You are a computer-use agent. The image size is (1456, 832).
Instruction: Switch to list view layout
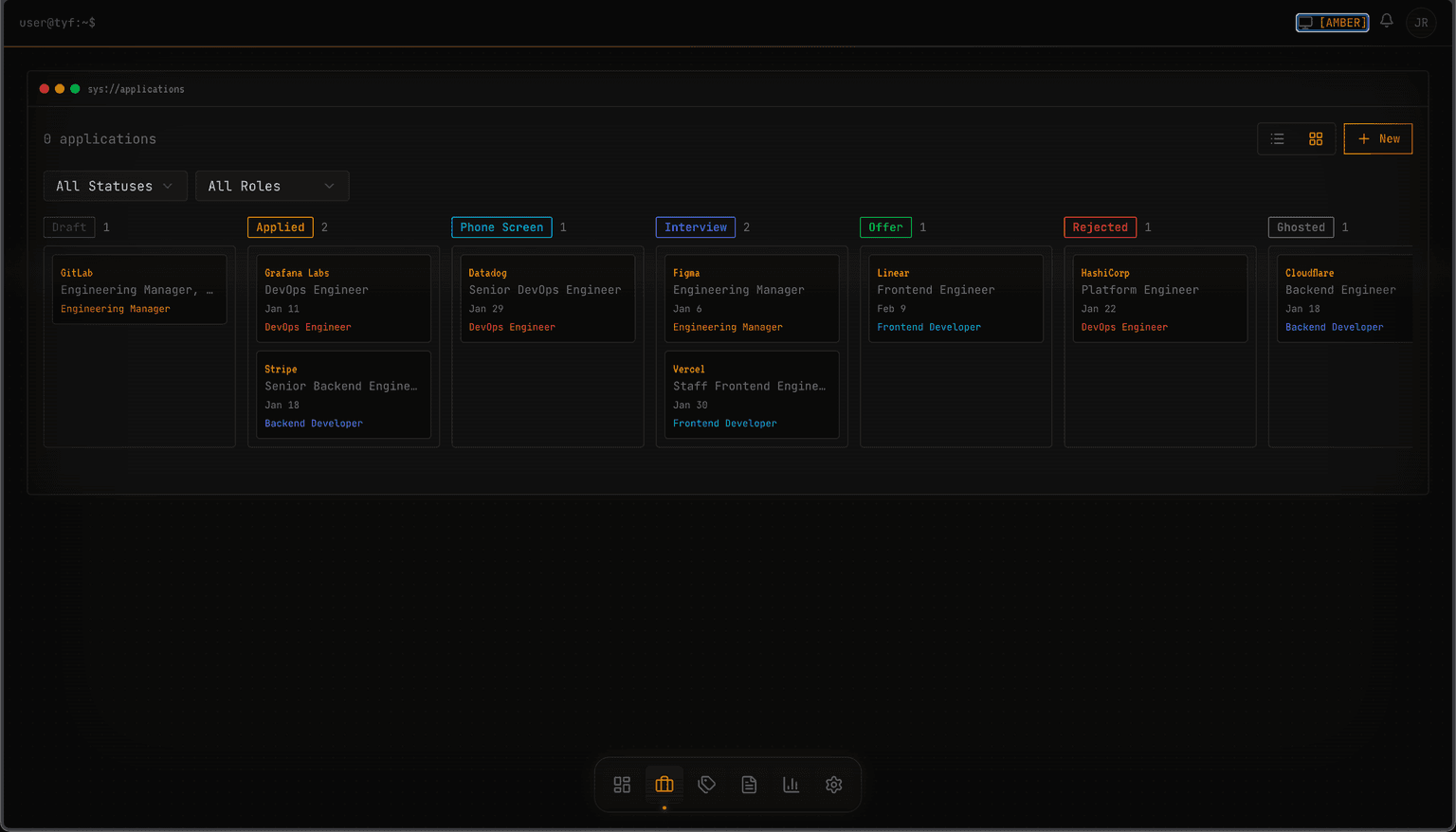click(1277, 138)
